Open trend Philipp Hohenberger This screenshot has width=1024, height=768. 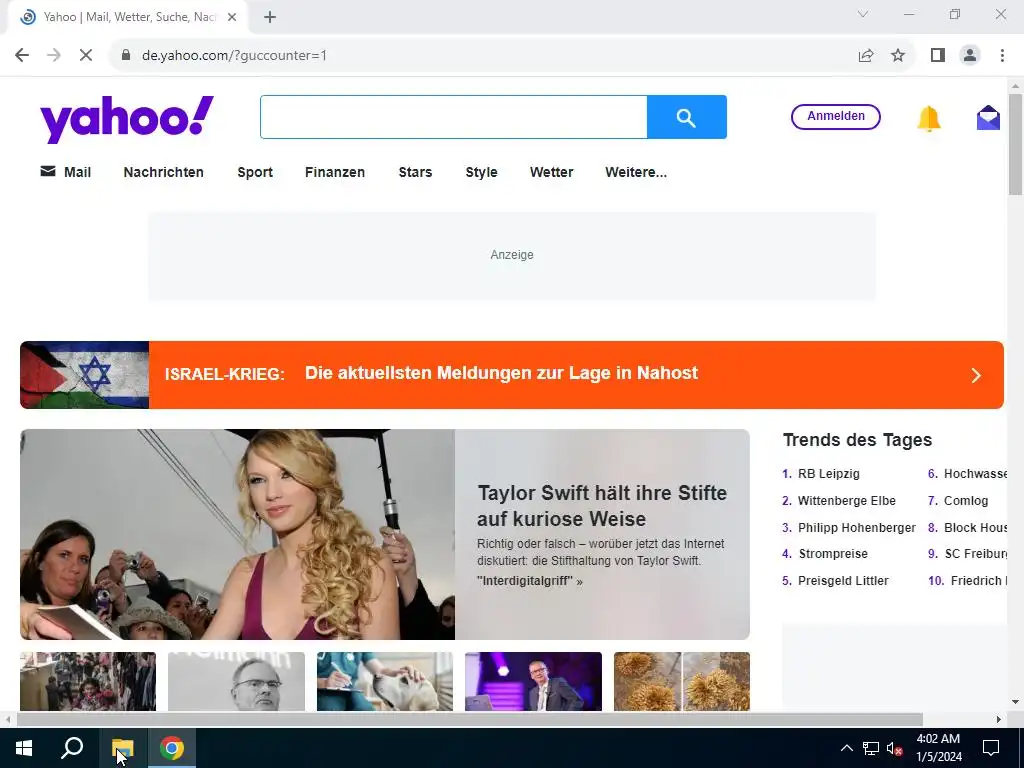(x=856, y=528)
